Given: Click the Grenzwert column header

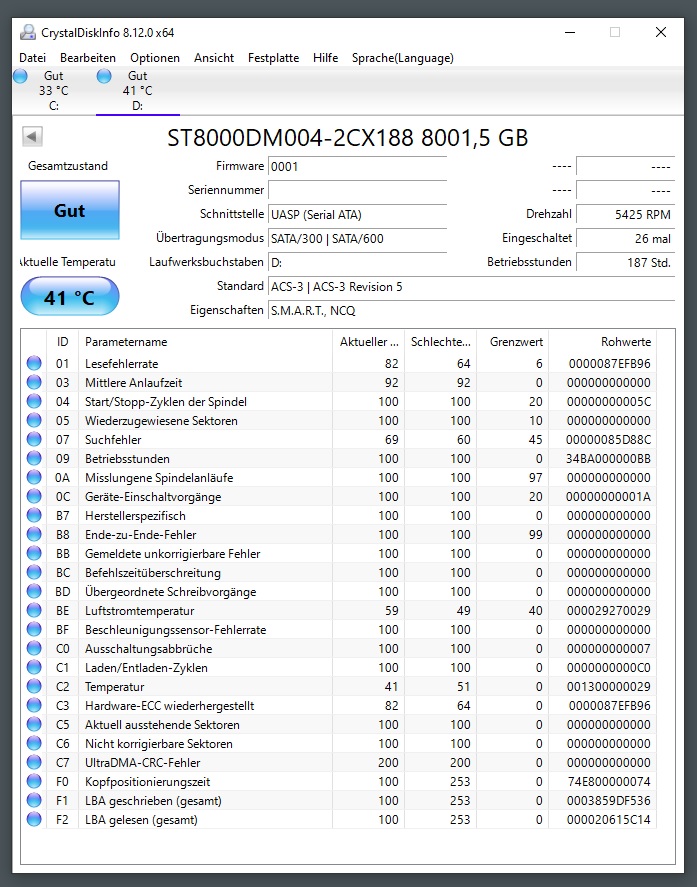Looking at the screenshot, I should (513, 342).
